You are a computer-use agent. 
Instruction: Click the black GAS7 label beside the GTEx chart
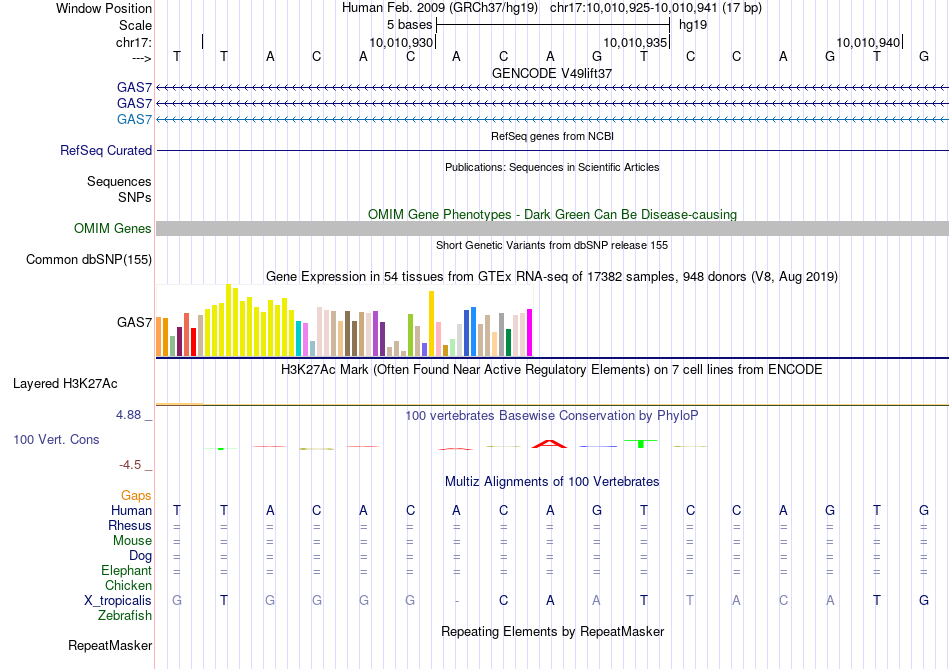pyautogui.click(x=135, y=322)
